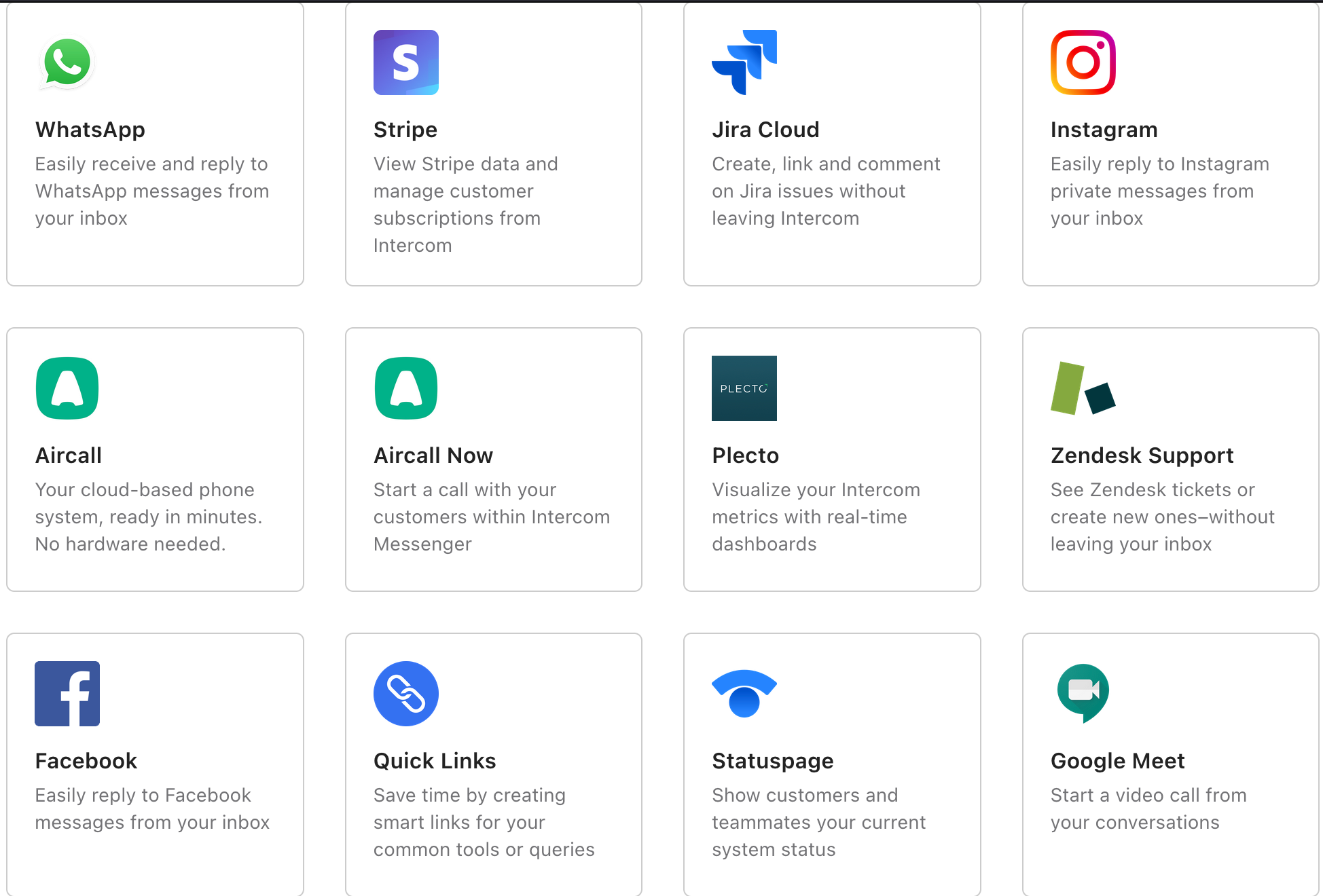This screenshot has height=896, width=1323.
Task: Click 'Save time by creating smart links' description
Action: pos(484,822)
